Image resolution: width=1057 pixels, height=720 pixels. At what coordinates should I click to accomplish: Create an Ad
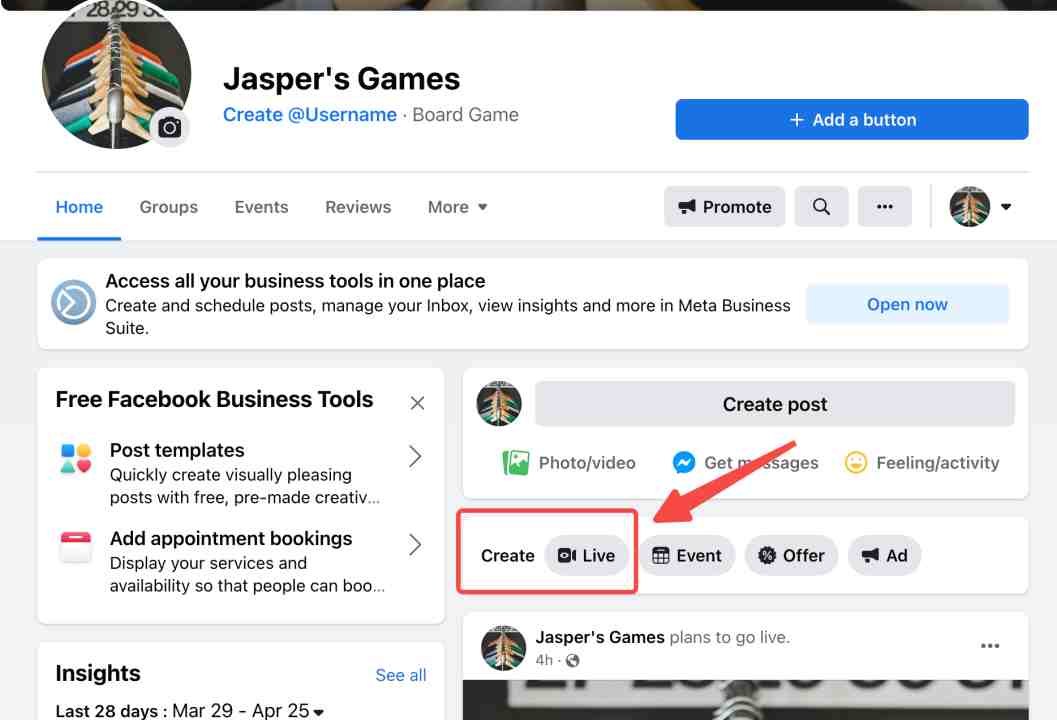[884, 556]
